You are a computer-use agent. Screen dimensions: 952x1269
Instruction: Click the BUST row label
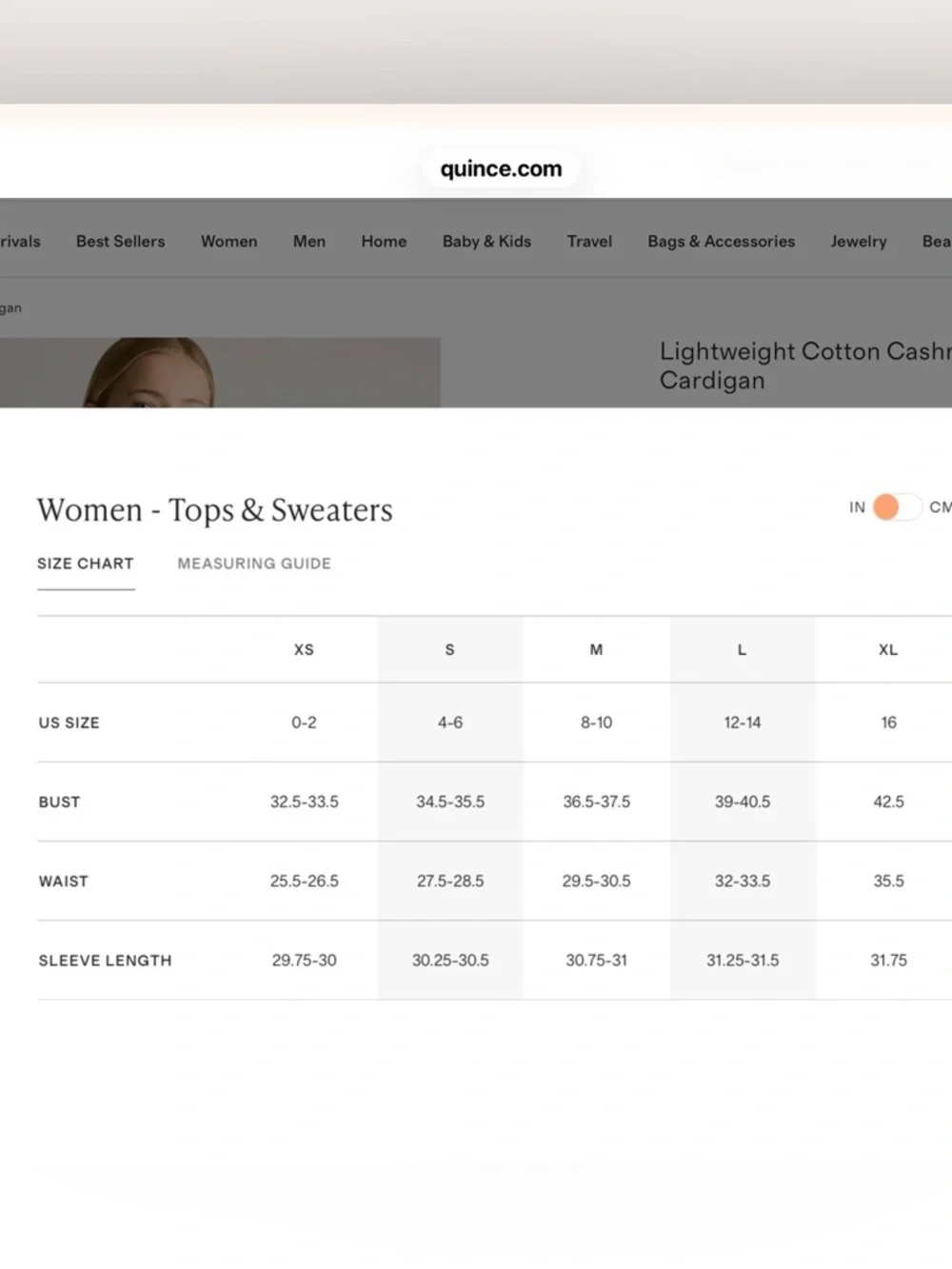tap(59, 803)
